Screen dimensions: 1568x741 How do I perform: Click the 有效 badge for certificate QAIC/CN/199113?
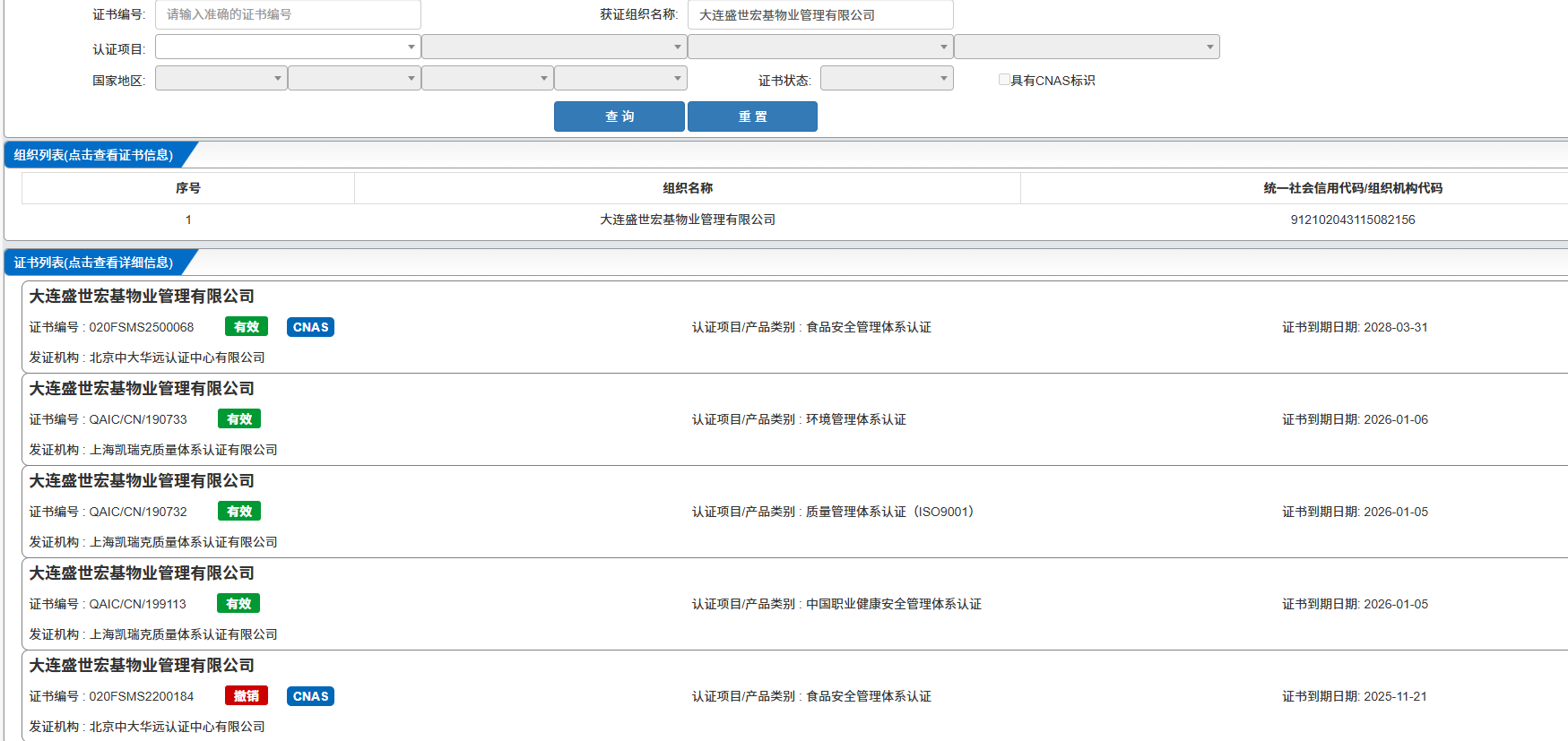[x=238, y=604]
